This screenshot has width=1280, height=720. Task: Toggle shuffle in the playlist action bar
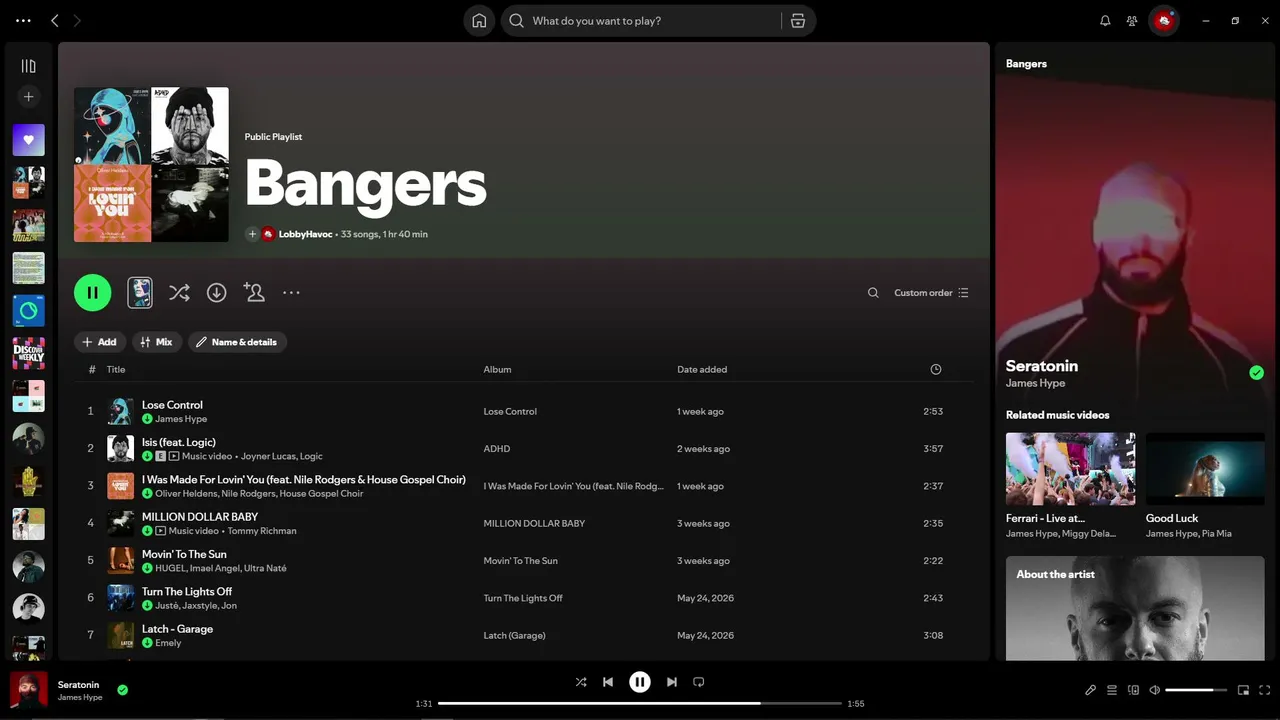(179, 293)
